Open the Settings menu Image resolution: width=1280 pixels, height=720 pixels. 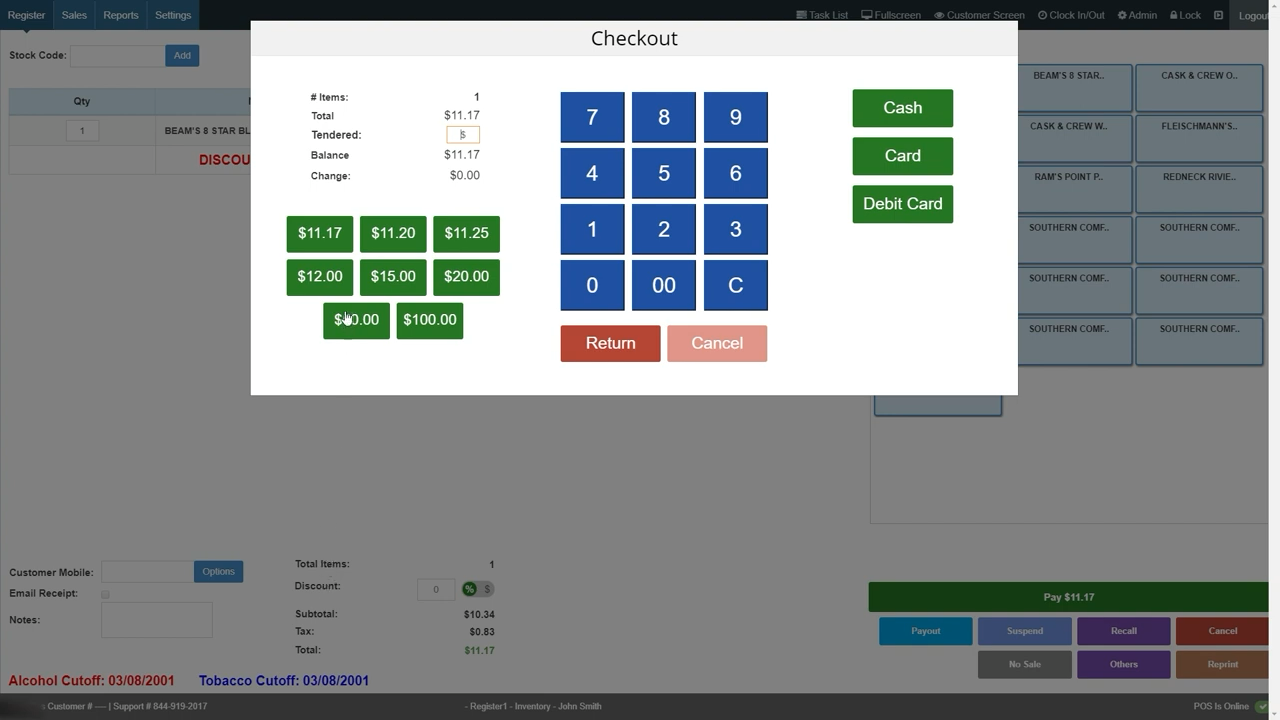(x=173, y=15)
